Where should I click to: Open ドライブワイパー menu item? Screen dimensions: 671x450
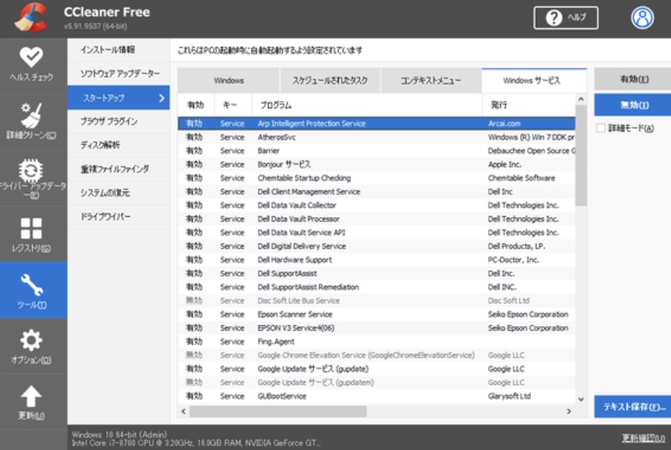point(119,216)
